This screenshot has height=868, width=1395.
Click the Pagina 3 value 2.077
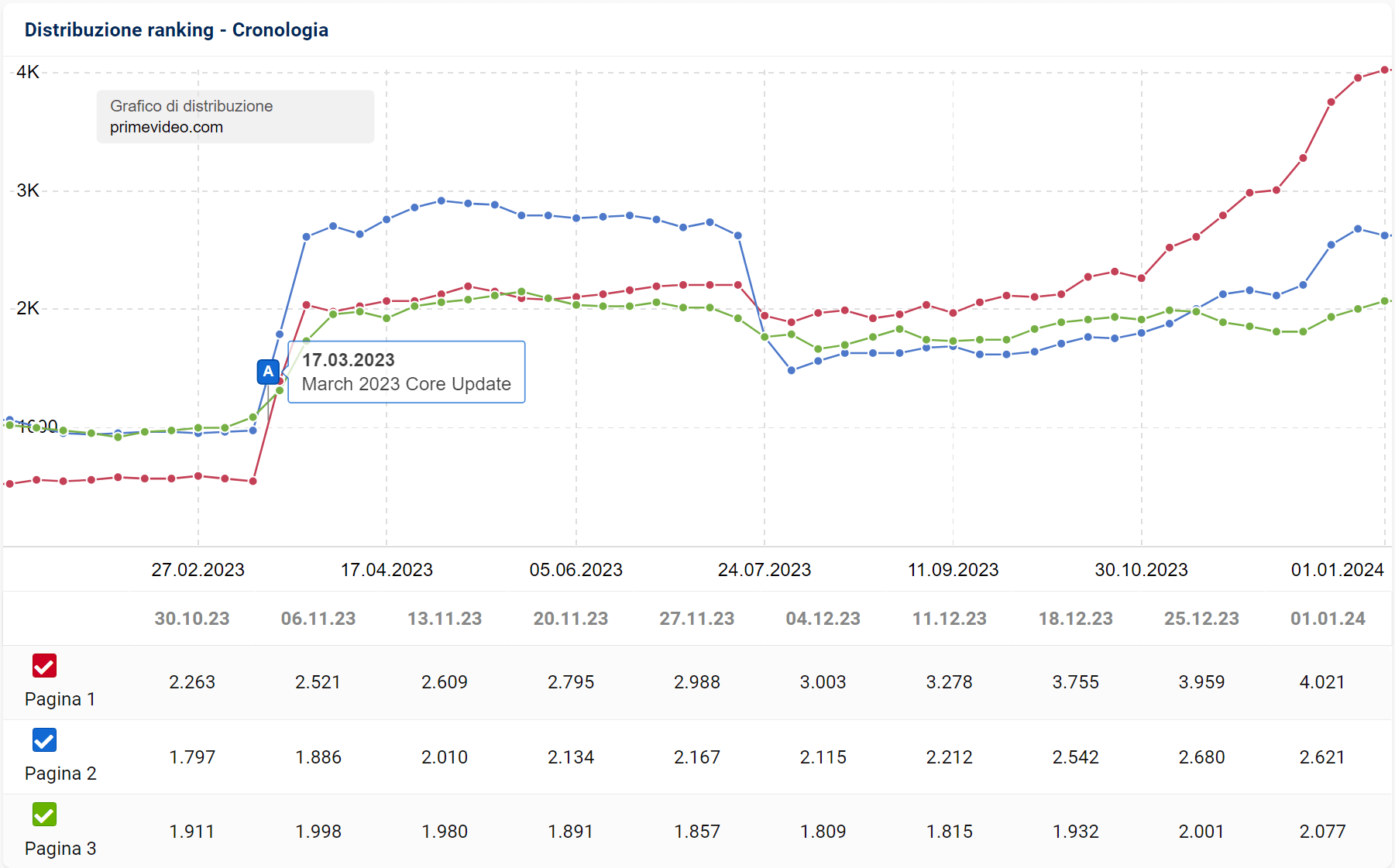click(1322, 832)
